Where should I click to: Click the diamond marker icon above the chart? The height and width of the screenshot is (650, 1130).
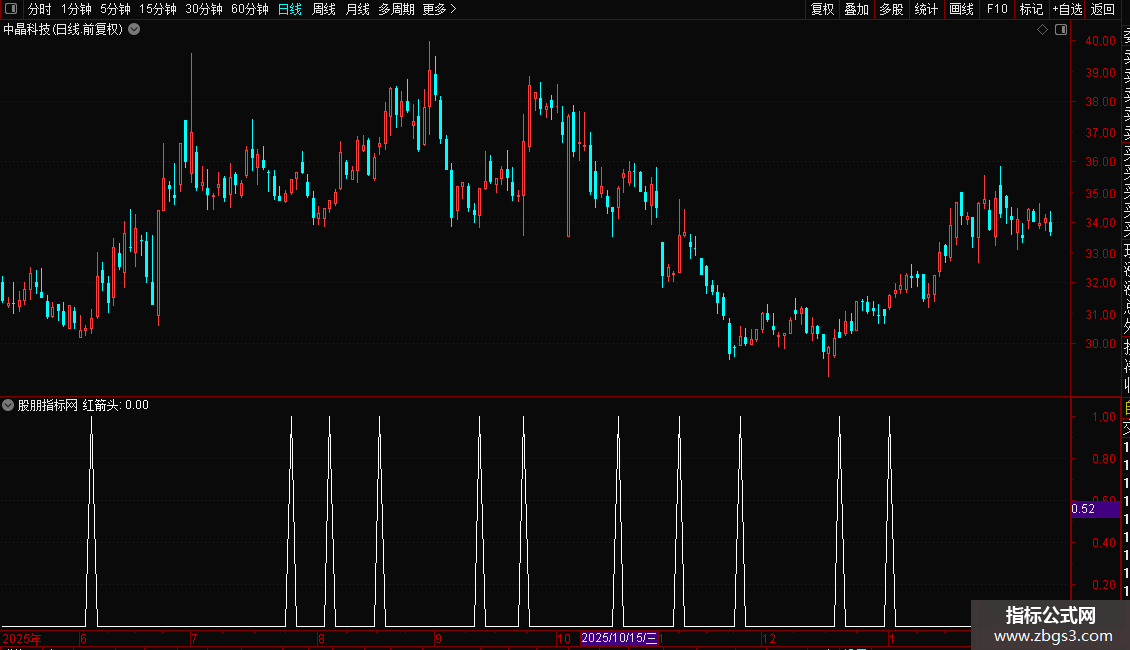[x=1042, y=30]
